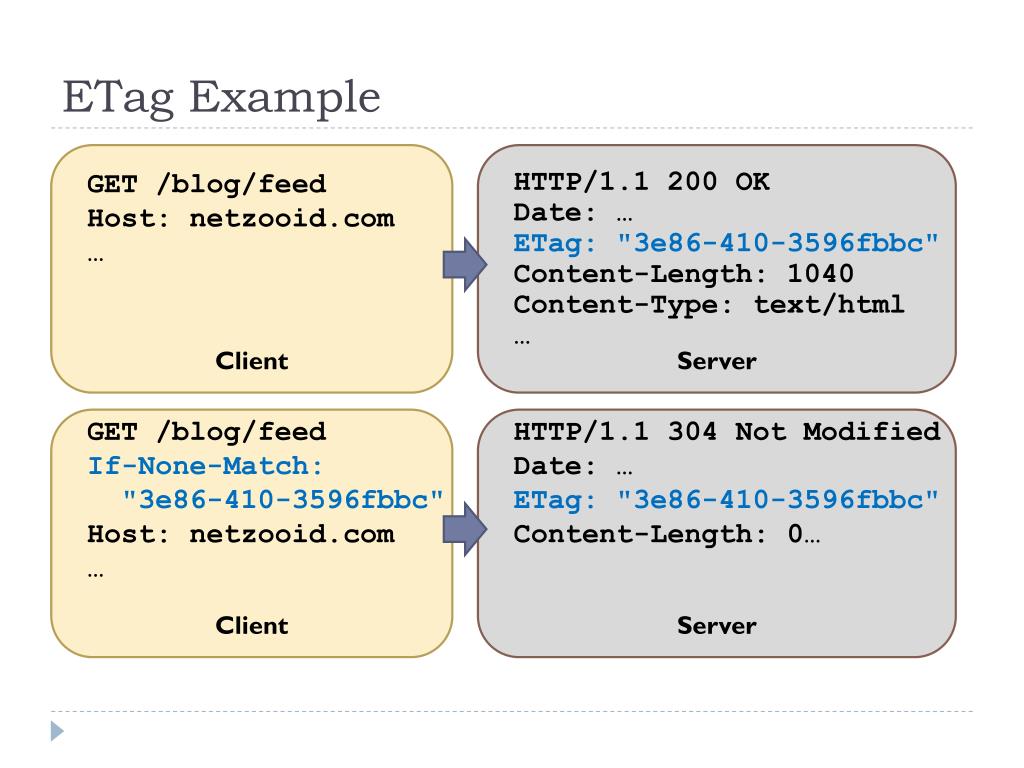Click the blue ETag header in the 304 response
This screenshot has width=1024, height=768.
(x=726, y=500)
